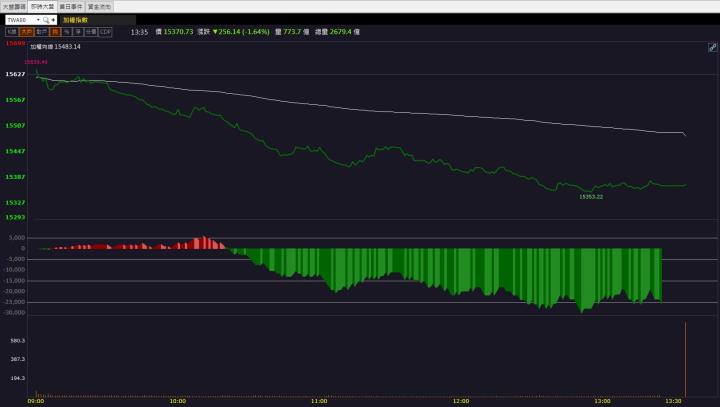720x407 pixels.
Task: Open the 資金流向 tab
Action: pyautogui.click(x=99, y=6)
